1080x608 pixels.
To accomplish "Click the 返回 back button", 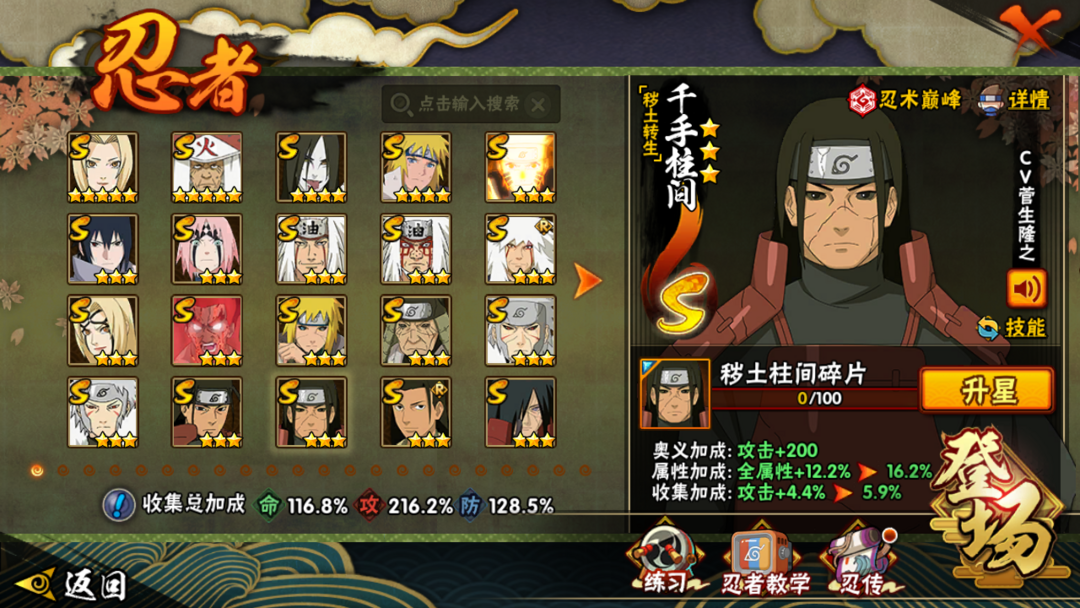I will click(72, 584).
